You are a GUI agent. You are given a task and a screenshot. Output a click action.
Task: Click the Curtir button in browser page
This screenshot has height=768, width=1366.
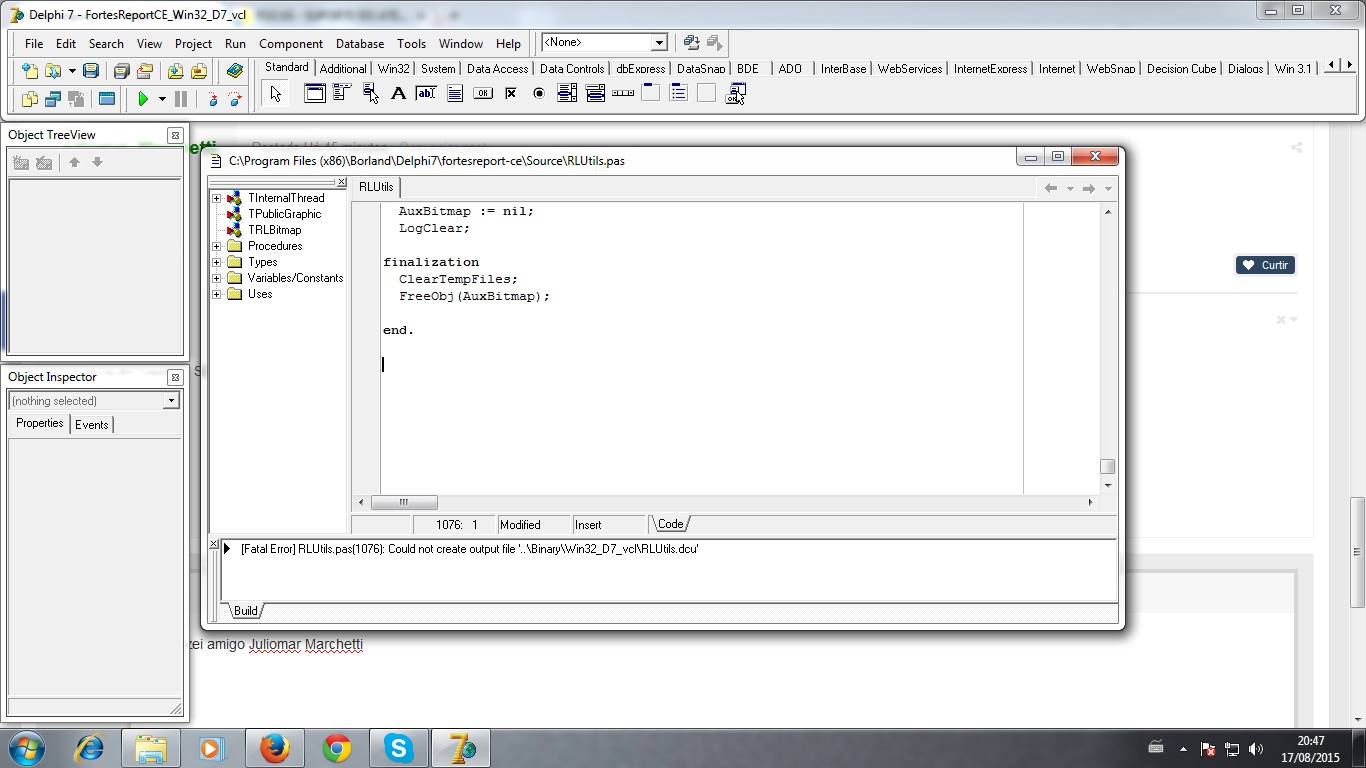pos(1265,265)
